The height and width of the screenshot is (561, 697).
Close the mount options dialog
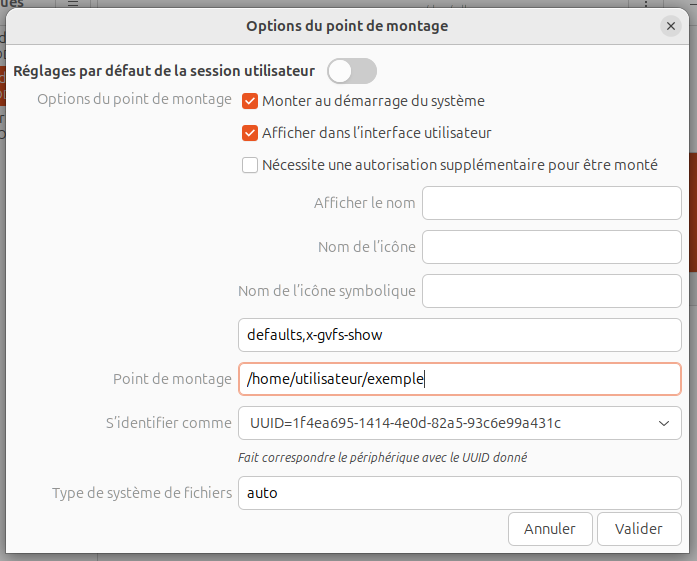coord(671,26)
